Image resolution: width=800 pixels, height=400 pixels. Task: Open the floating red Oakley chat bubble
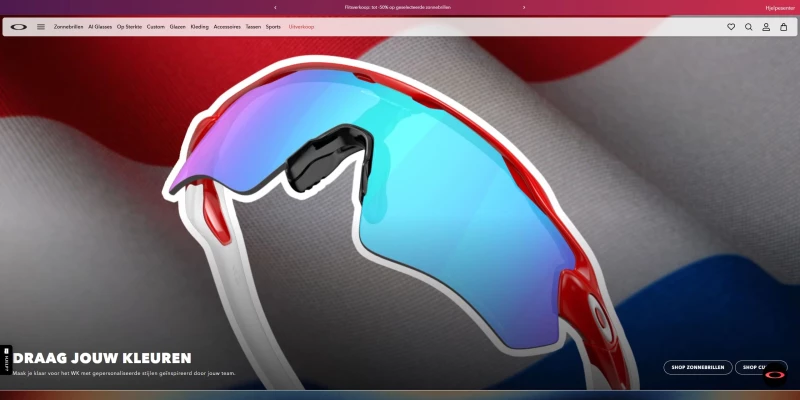point(775,374)
